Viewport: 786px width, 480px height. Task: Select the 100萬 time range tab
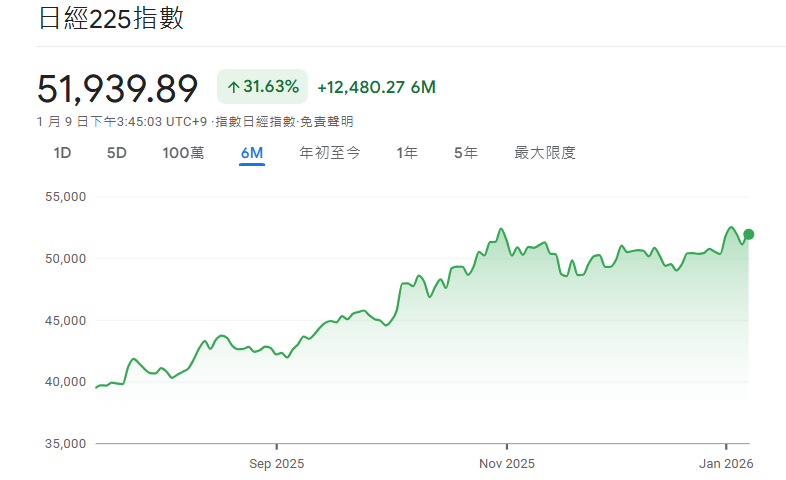pos(183,153)
